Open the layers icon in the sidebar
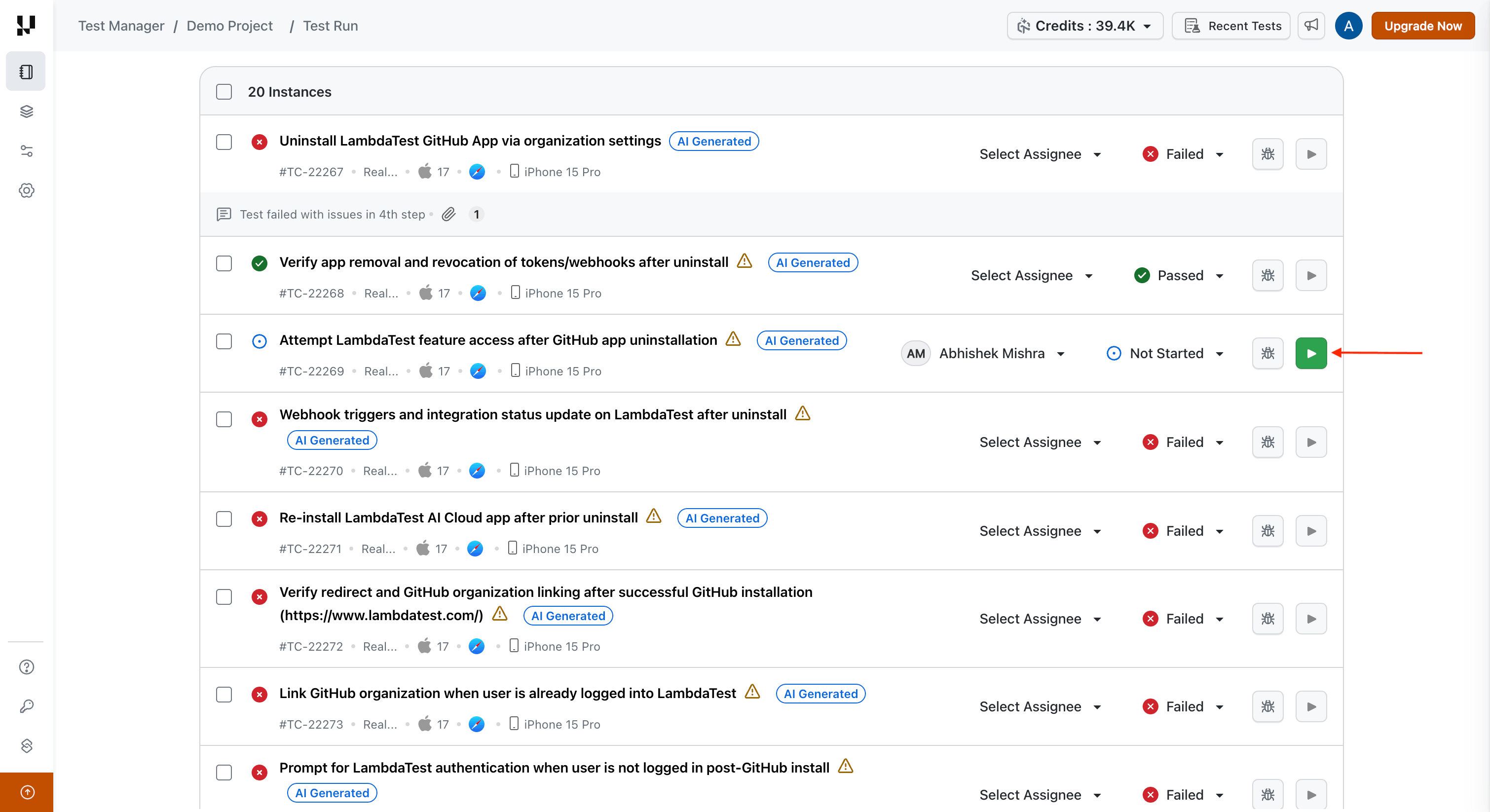The width and height of the screenshot is (1490, 812). tap(26, 111)
